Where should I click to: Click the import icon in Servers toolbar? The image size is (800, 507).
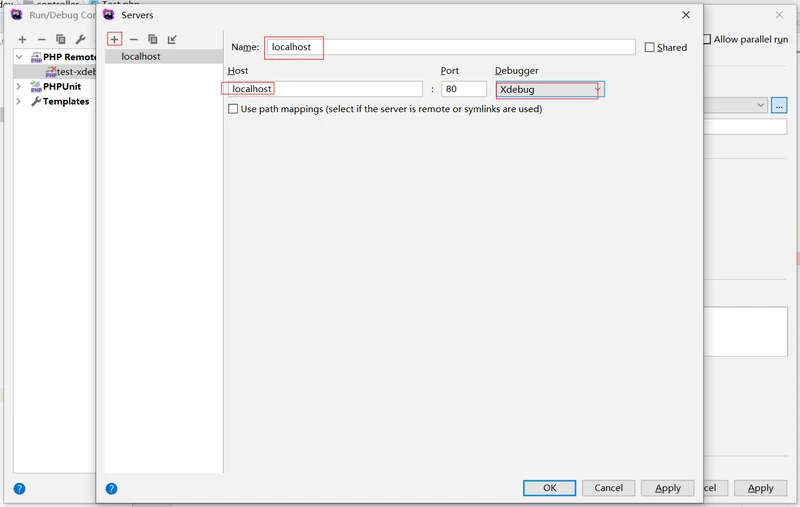(172, 39)
